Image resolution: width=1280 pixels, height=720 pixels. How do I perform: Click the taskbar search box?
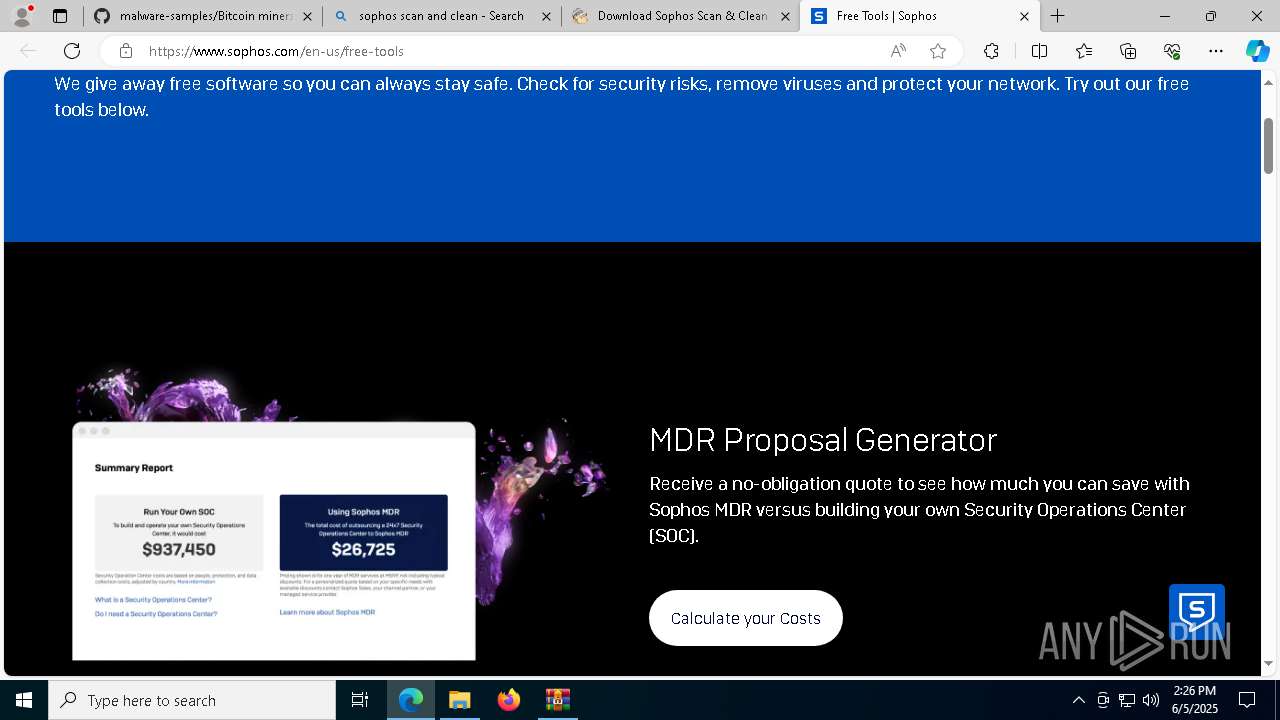[192, 700]
